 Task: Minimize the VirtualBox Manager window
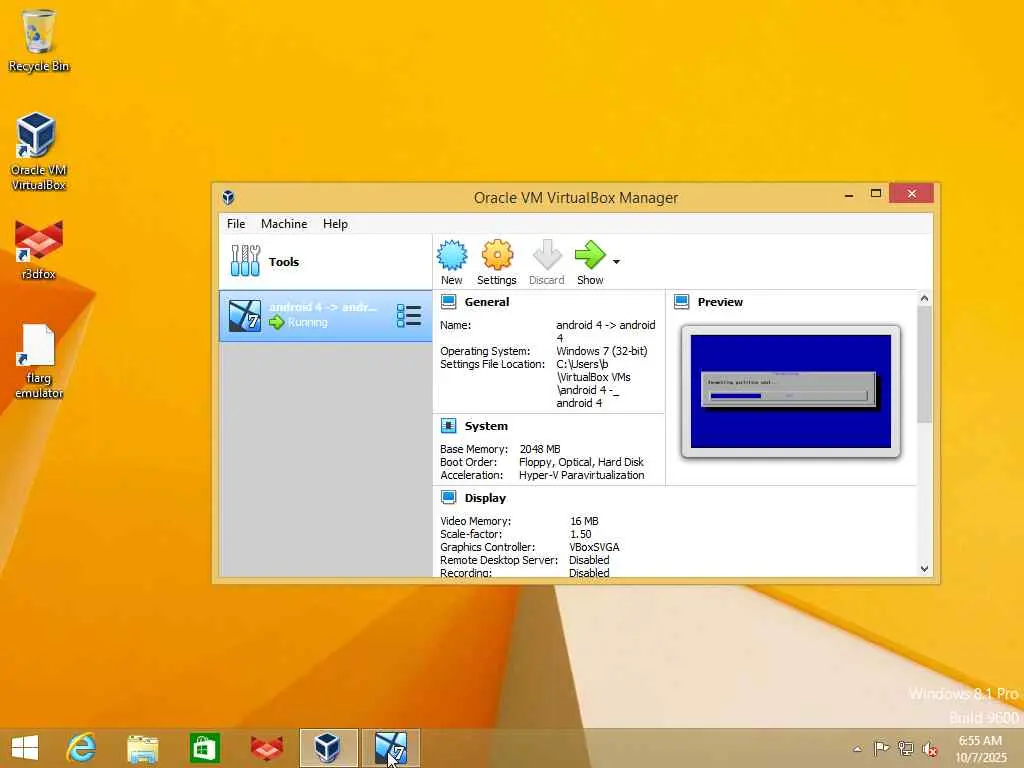tap(849, 194)
